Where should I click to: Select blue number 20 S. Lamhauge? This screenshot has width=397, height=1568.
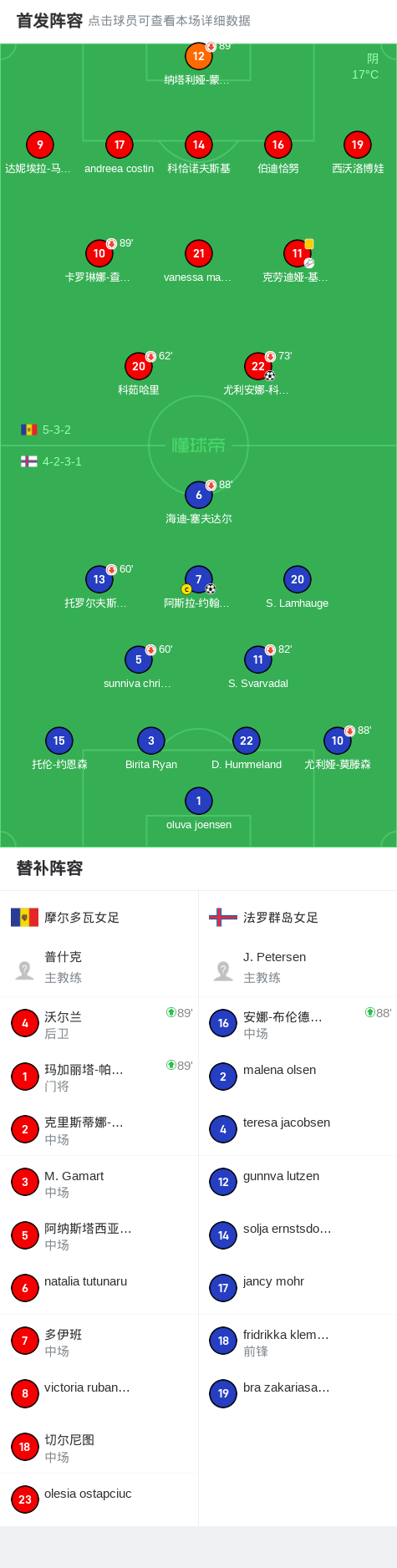coord(298,579)
